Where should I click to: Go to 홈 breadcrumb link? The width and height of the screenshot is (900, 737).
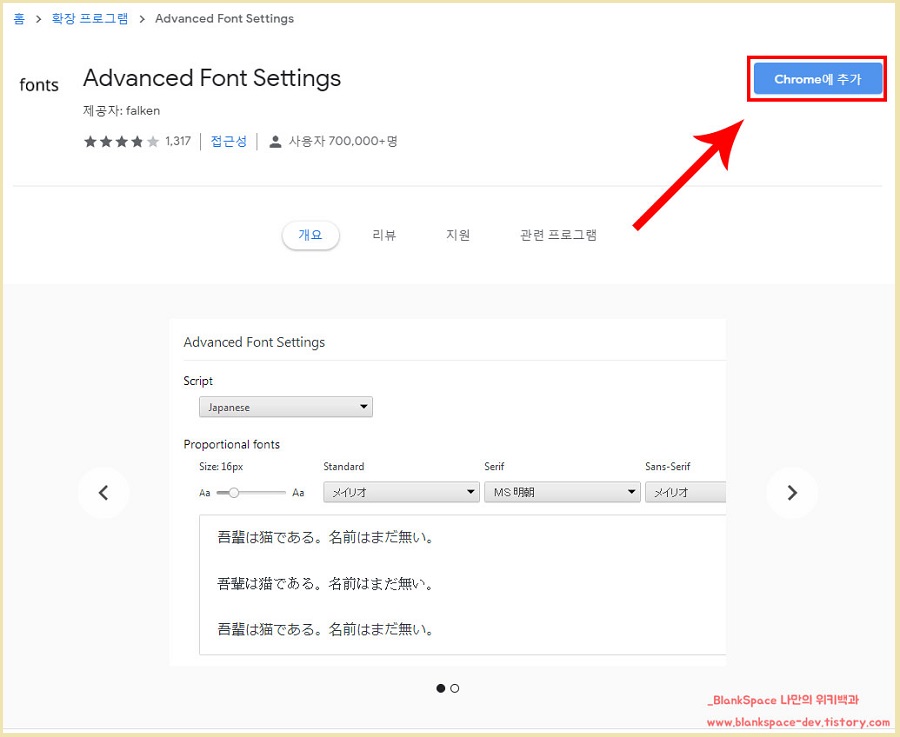[x=19, y=18]
